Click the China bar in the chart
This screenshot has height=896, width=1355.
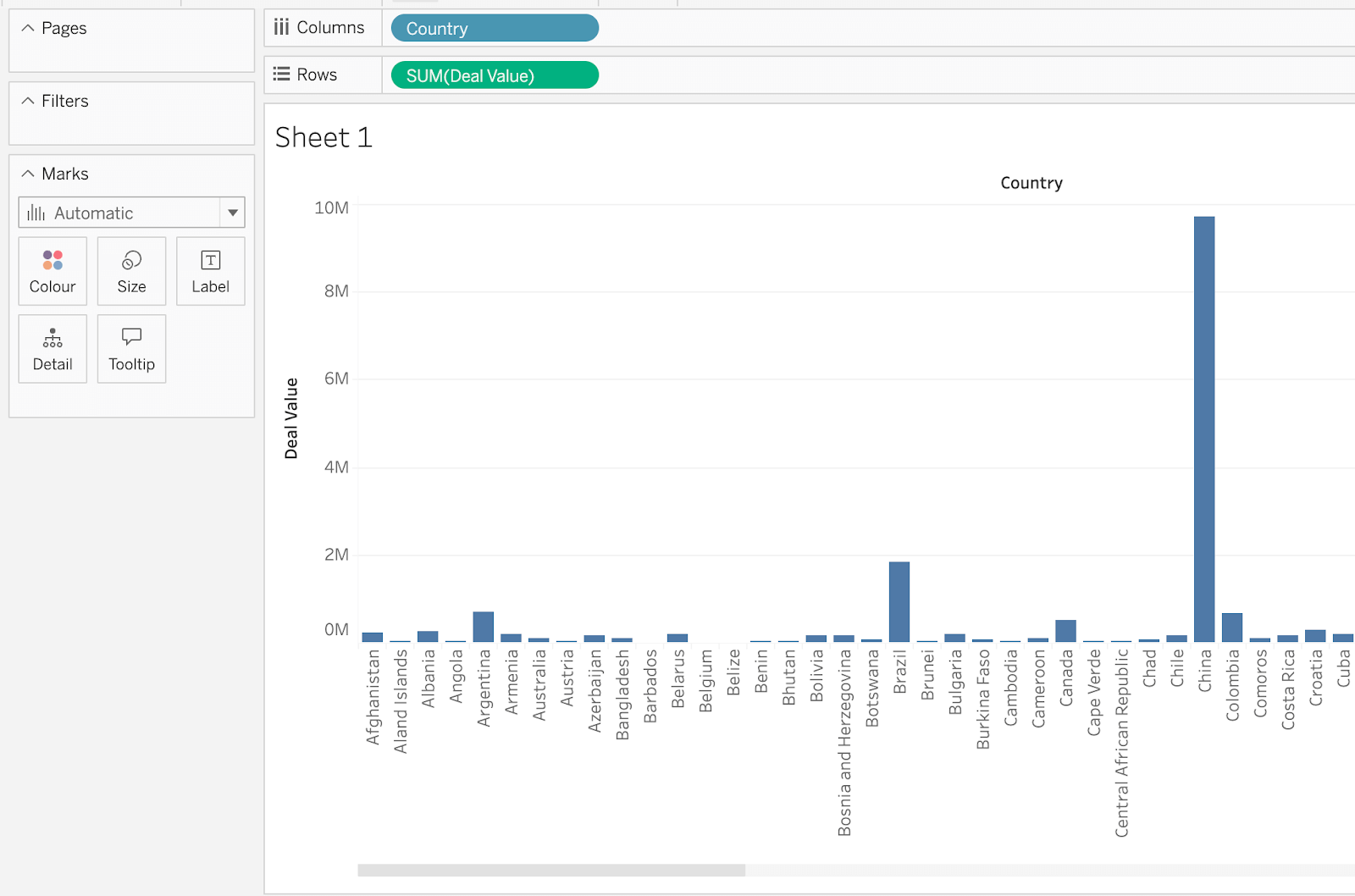click(x=1203, y=423)
